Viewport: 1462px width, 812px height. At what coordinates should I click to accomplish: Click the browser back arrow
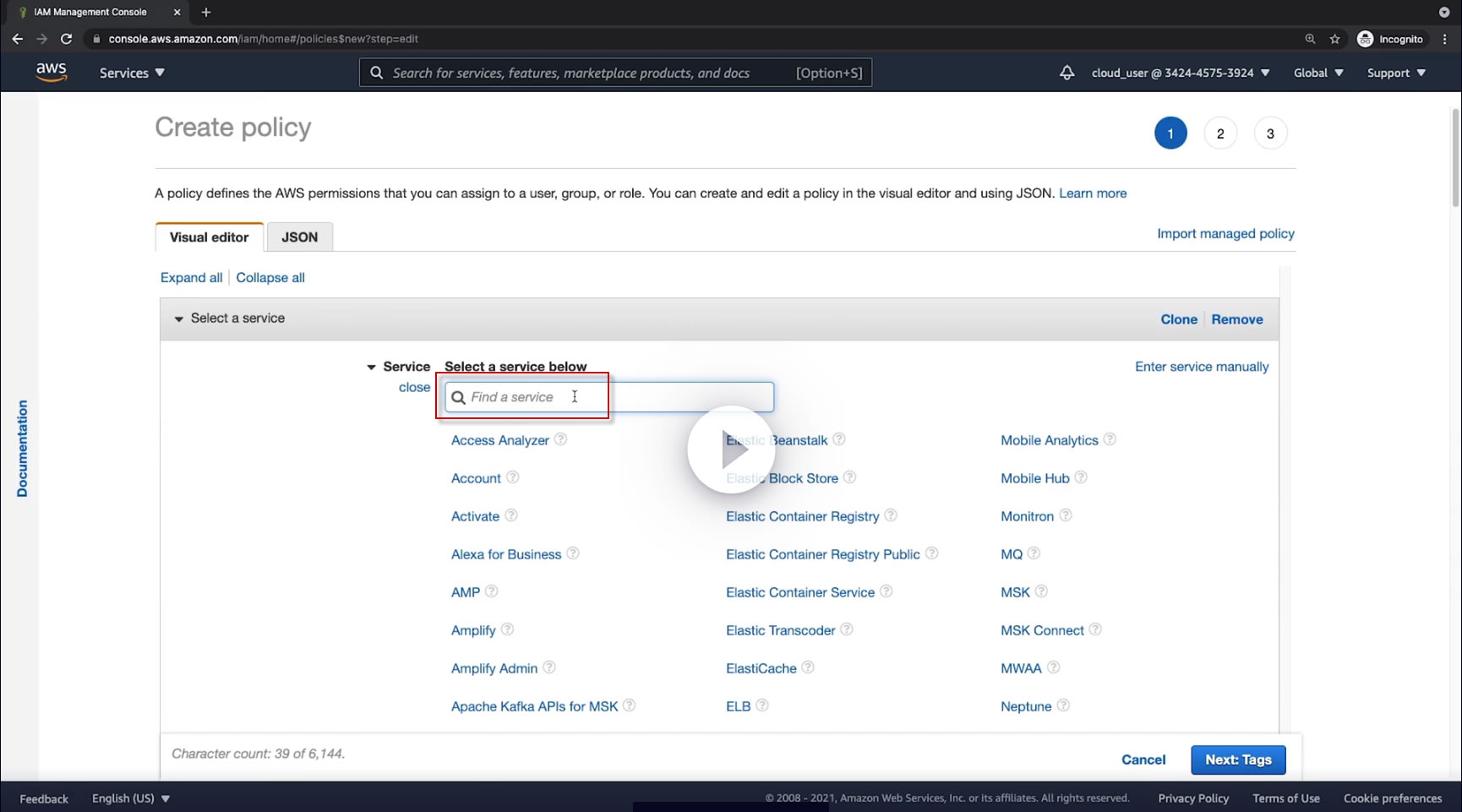[x=18, y=39]
